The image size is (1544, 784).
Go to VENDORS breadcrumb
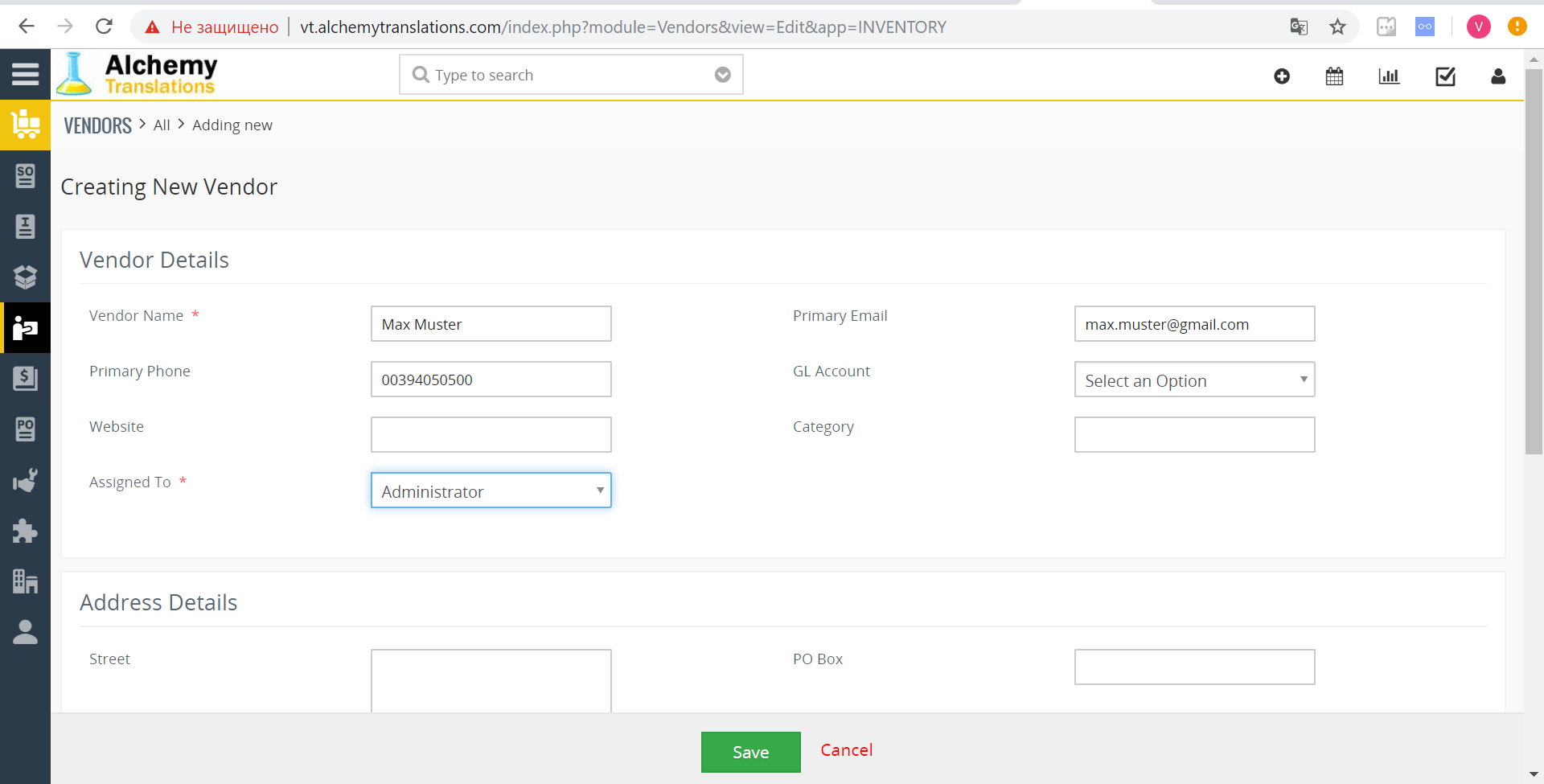pos(97,125)
